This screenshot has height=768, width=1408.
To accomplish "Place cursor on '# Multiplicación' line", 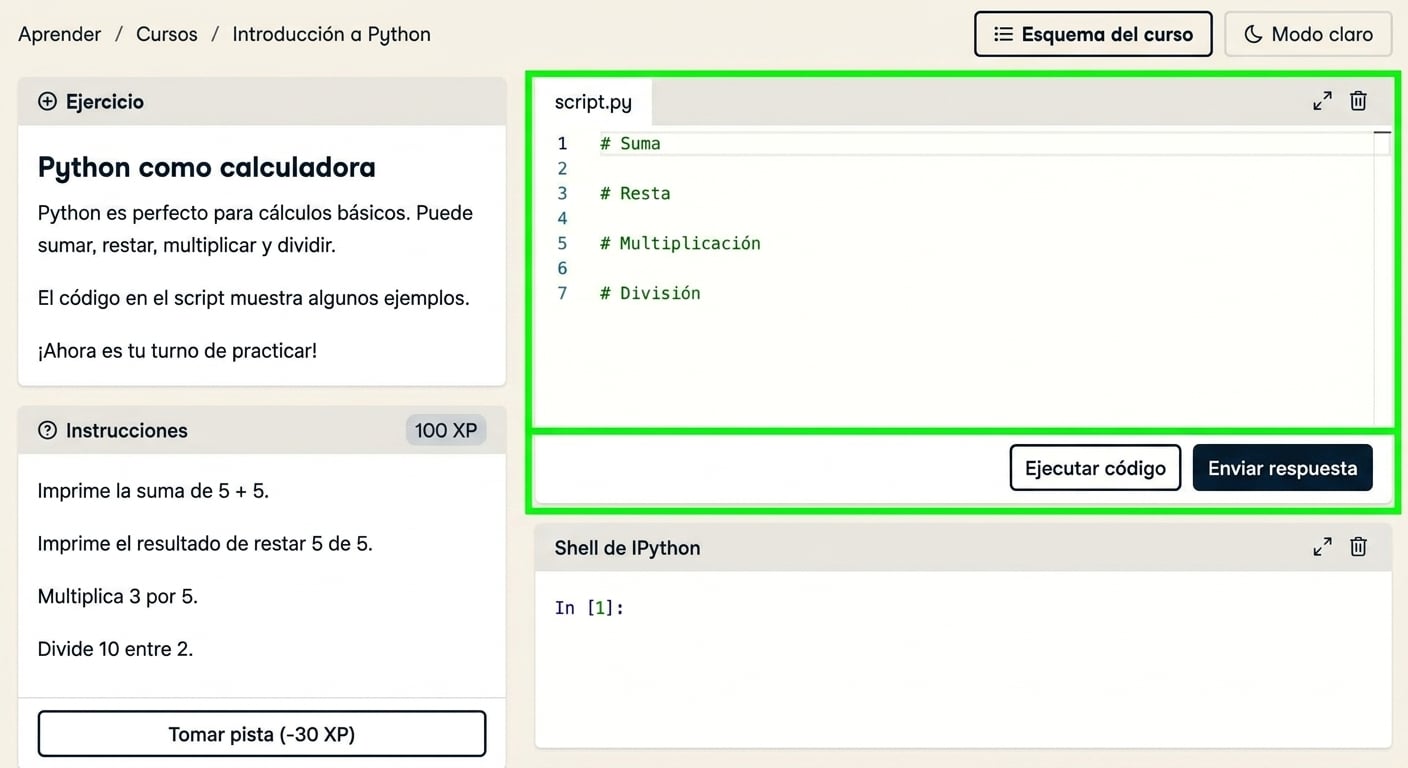I will coord(680,243).
